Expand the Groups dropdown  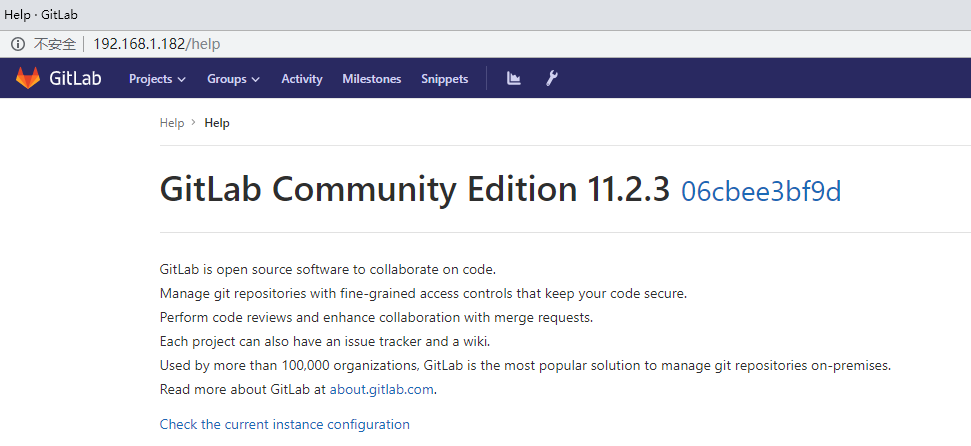coord(233,79)
